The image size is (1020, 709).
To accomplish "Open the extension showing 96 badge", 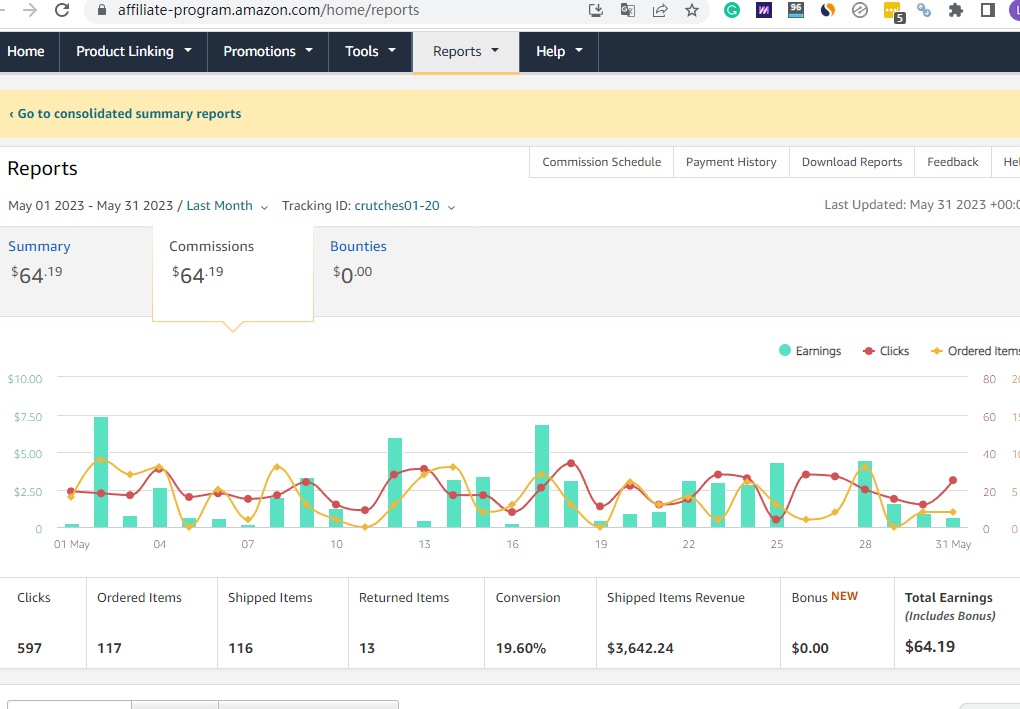I will (x=796, y=10).
